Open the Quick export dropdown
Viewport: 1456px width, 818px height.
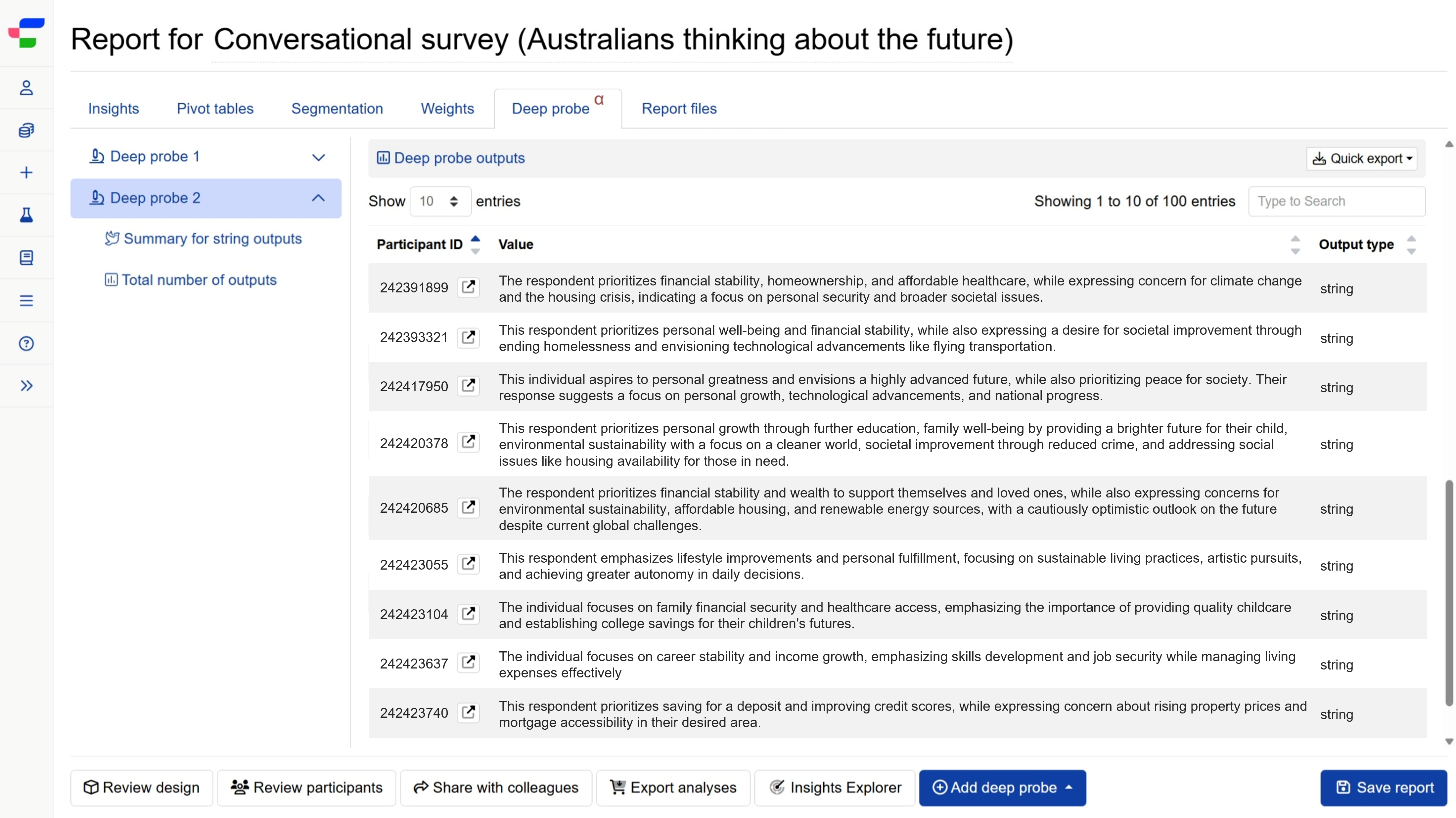click(1362, 158)
